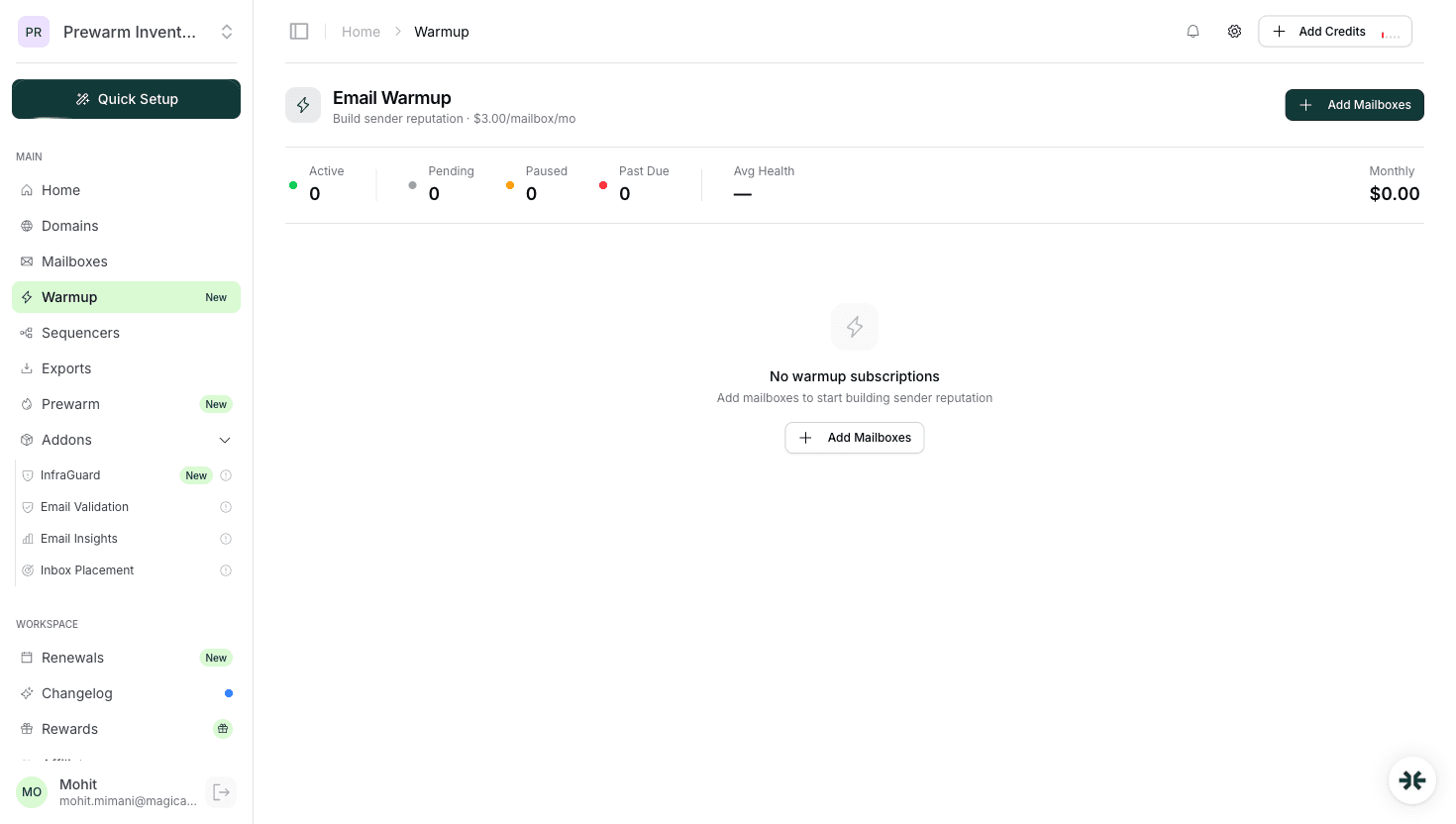Open the Domains globe icon
Viewport: 1456px width, 824px height.
tap(26, 225)
